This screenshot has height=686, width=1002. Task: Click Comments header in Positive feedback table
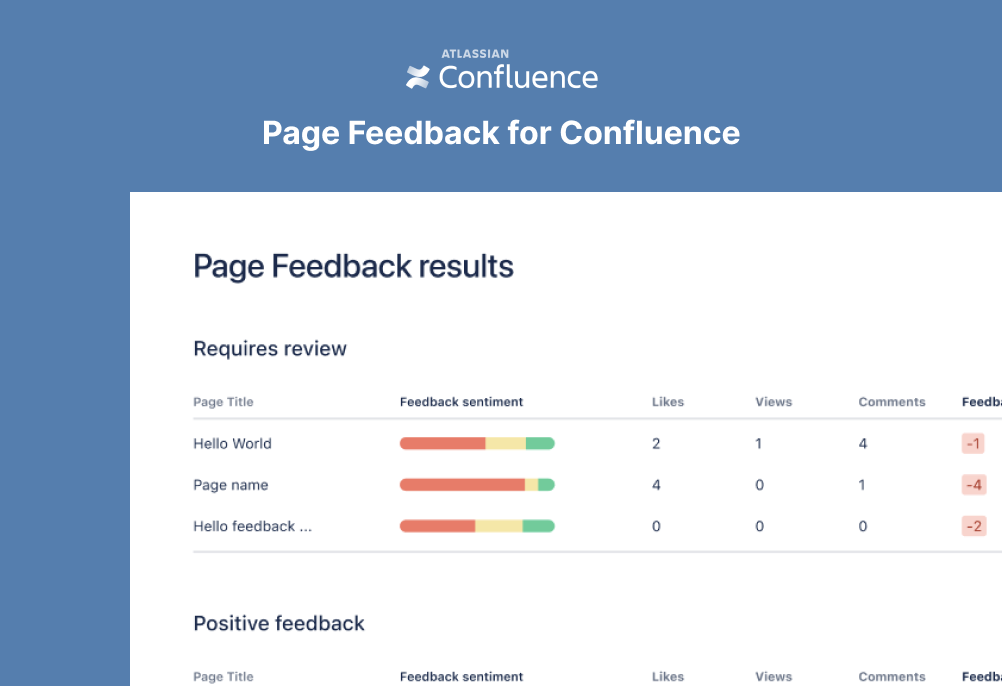point(892,676)
